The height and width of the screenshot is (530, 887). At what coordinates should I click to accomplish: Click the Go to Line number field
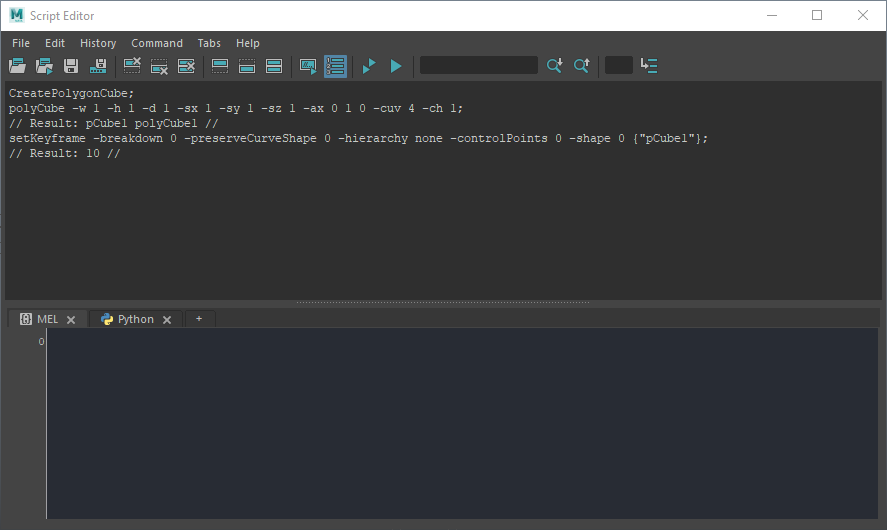[619, 65]
